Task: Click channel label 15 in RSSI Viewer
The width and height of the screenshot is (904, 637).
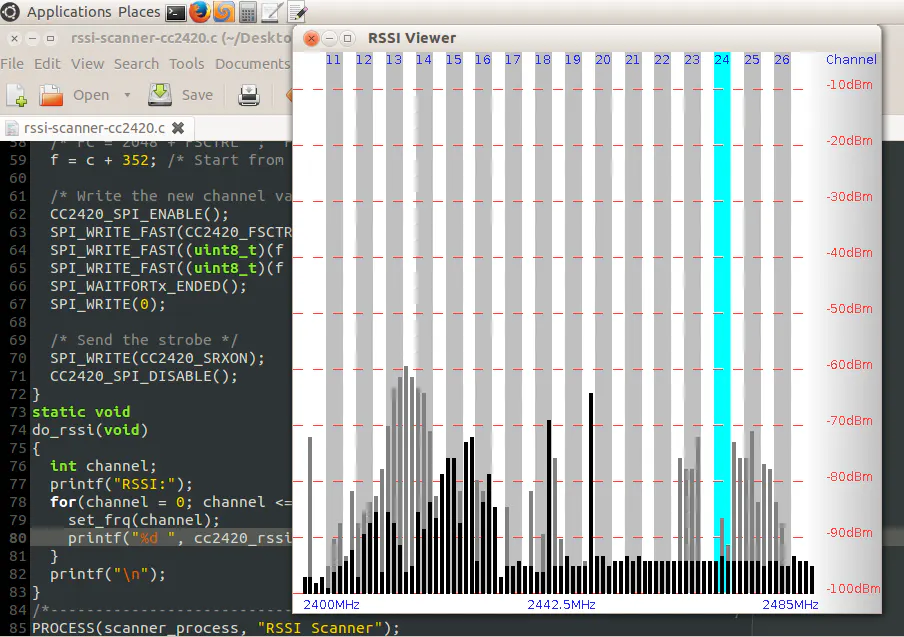Action: [454, 60]
